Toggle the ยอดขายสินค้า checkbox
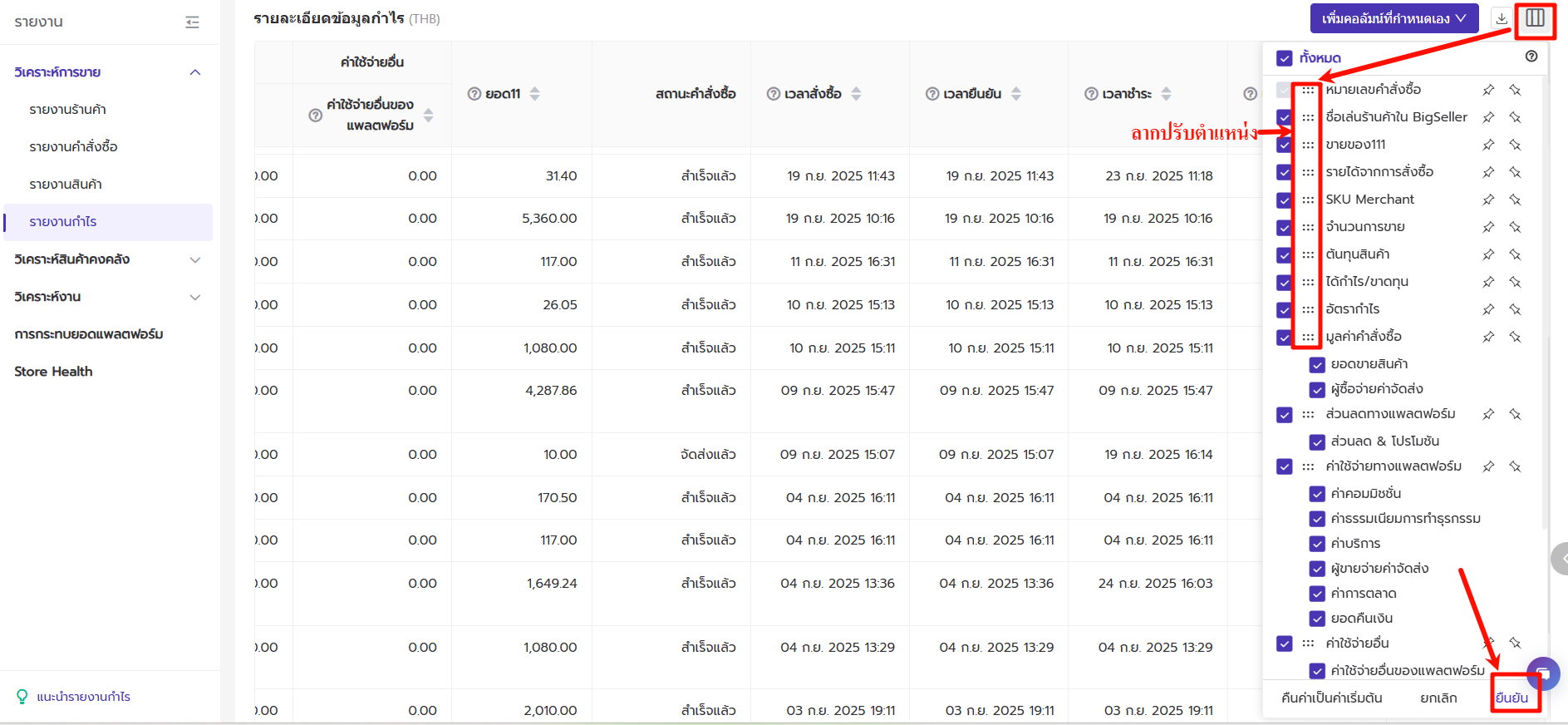The width and height of the screenshot is (1568, 725). [1316, 364]
